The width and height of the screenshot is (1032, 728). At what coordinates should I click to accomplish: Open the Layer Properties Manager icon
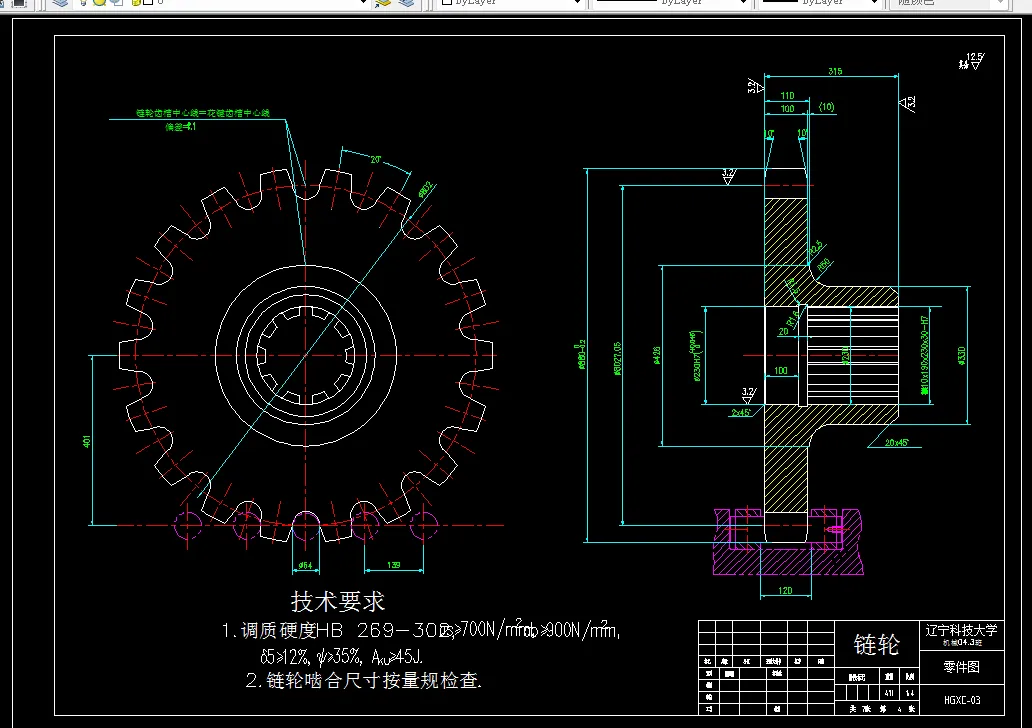(x=60, y=3)
